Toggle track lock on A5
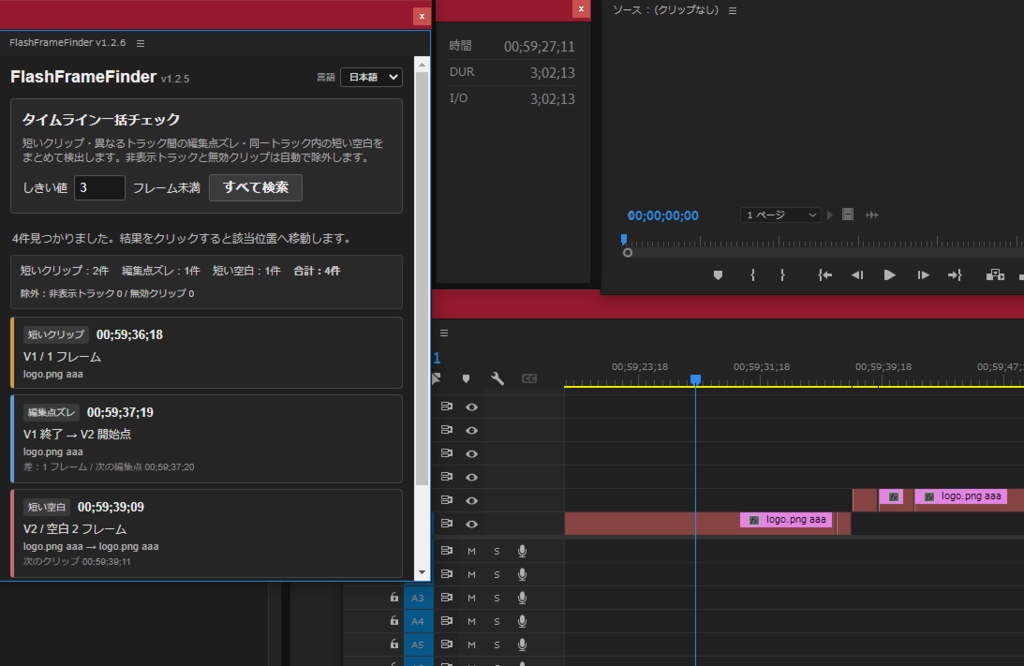 point(394,644)
